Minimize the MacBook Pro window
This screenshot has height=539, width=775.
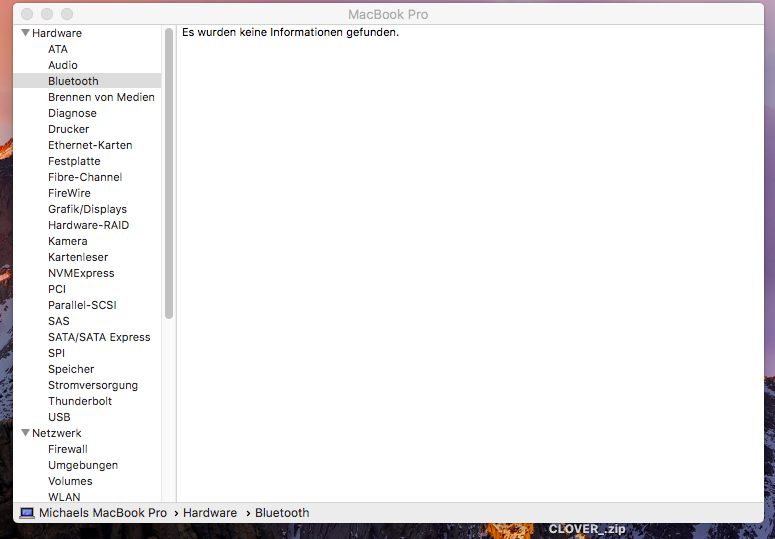47,14
